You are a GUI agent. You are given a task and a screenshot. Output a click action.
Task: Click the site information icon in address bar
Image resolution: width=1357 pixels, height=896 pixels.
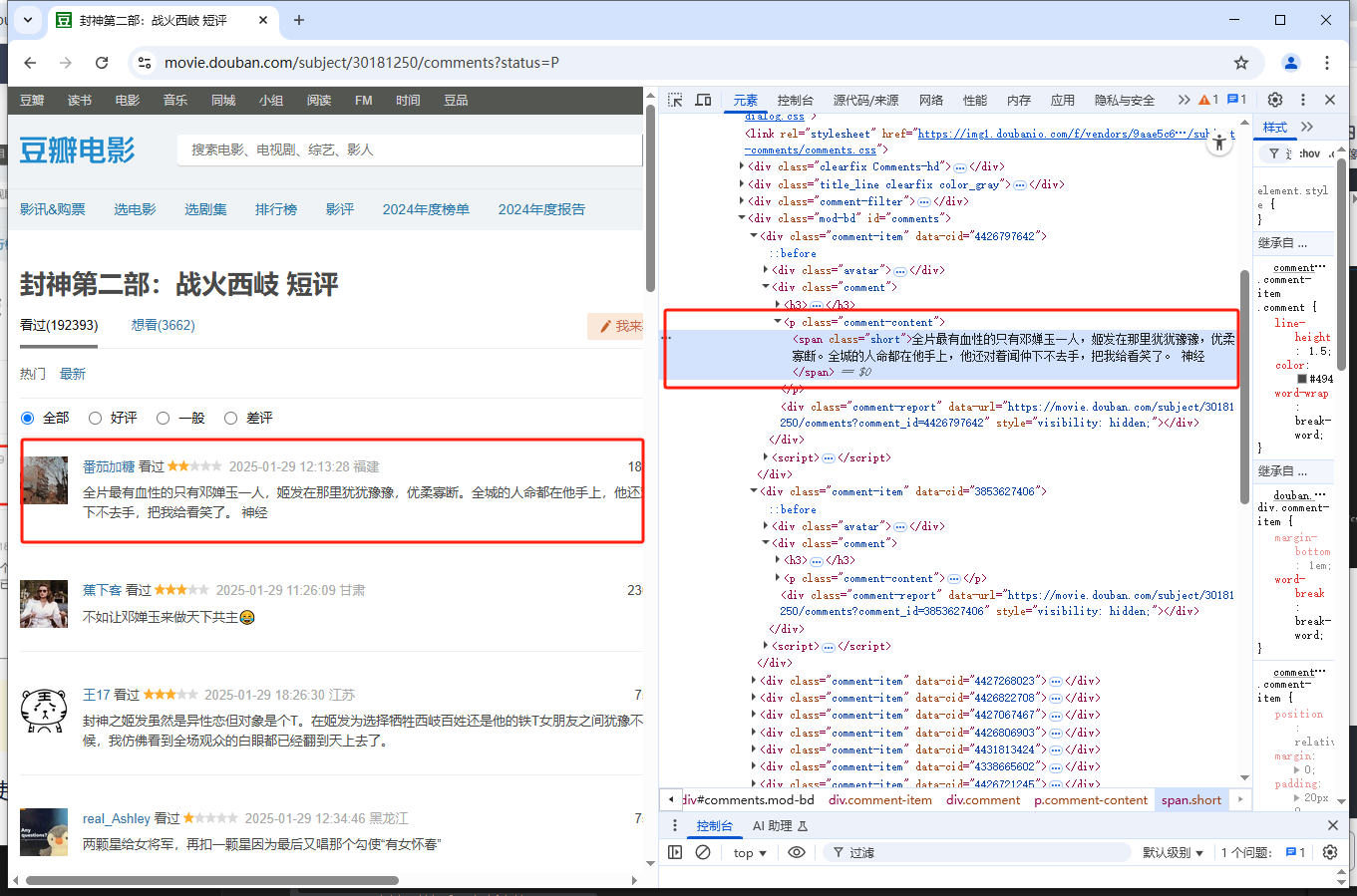tap(145, 63)
